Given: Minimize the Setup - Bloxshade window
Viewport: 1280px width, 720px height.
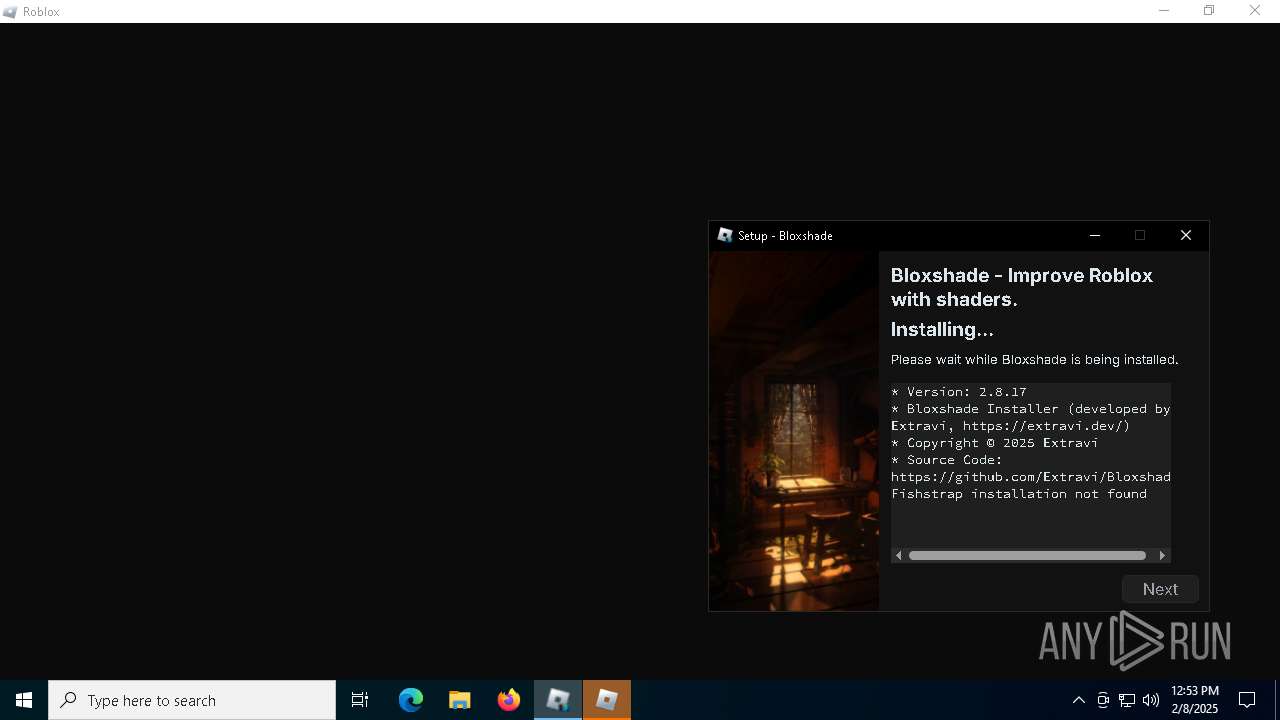Looking at the screenshot, I should 1095,235.
